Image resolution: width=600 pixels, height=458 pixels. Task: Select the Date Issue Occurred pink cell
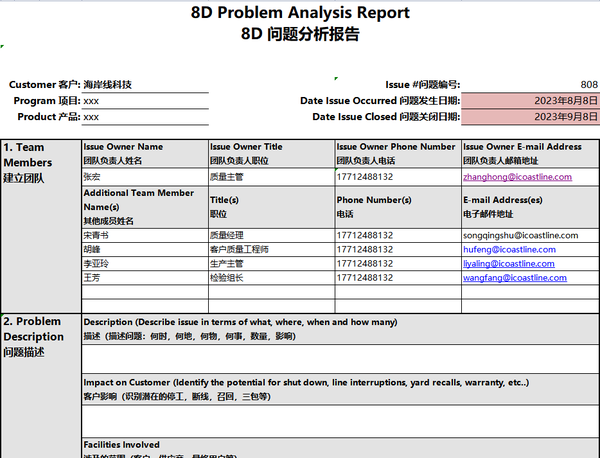[530, 101]
